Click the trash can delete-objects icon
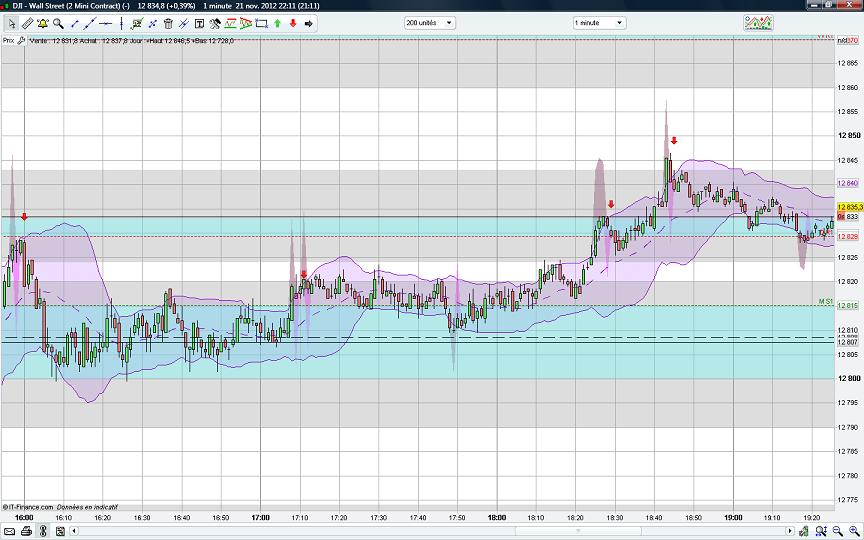864x540 pixels. pyautogui.click(x=168, y=23)
